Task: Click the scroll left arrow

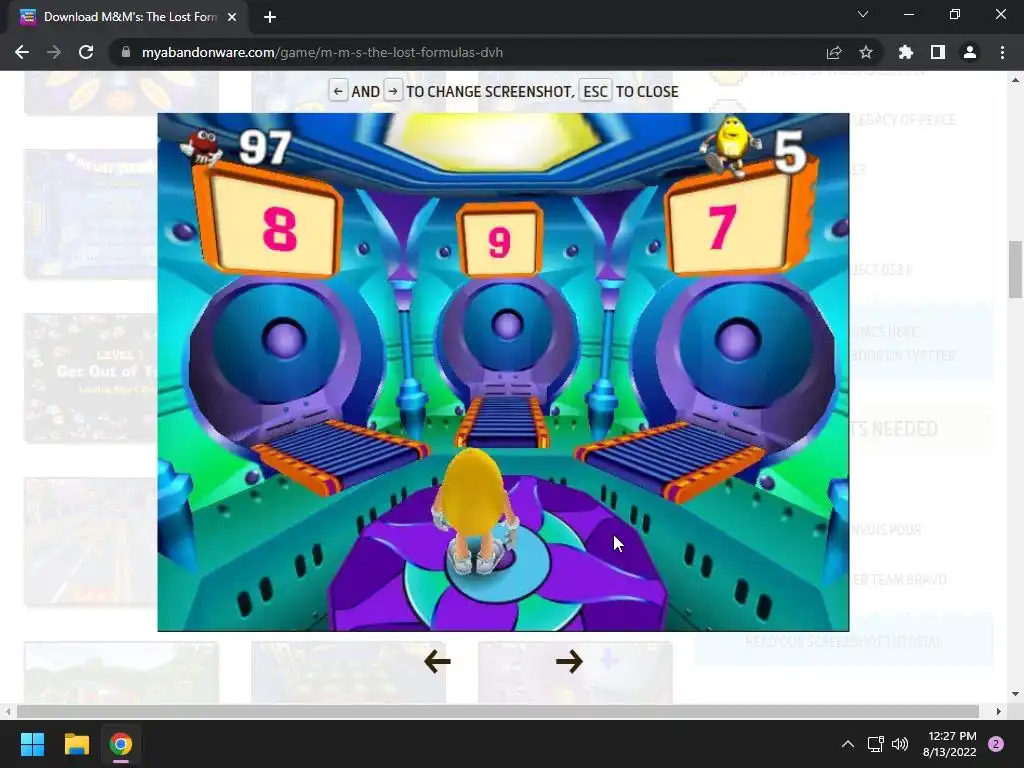Action: coord(7,711)
